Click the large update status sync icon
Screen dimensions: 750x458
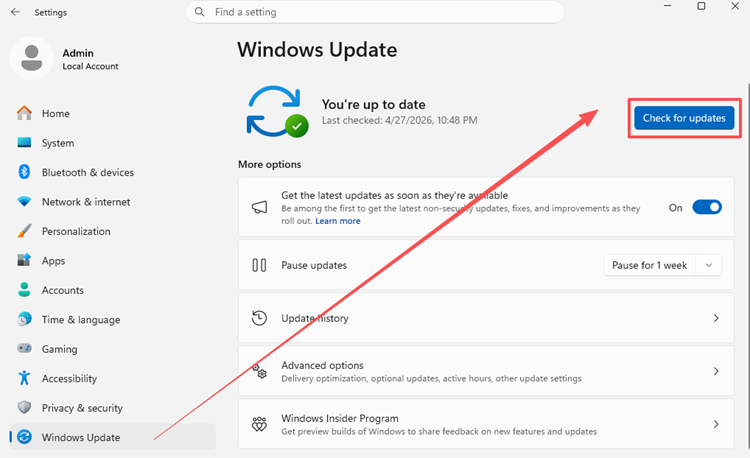[277, 111]
